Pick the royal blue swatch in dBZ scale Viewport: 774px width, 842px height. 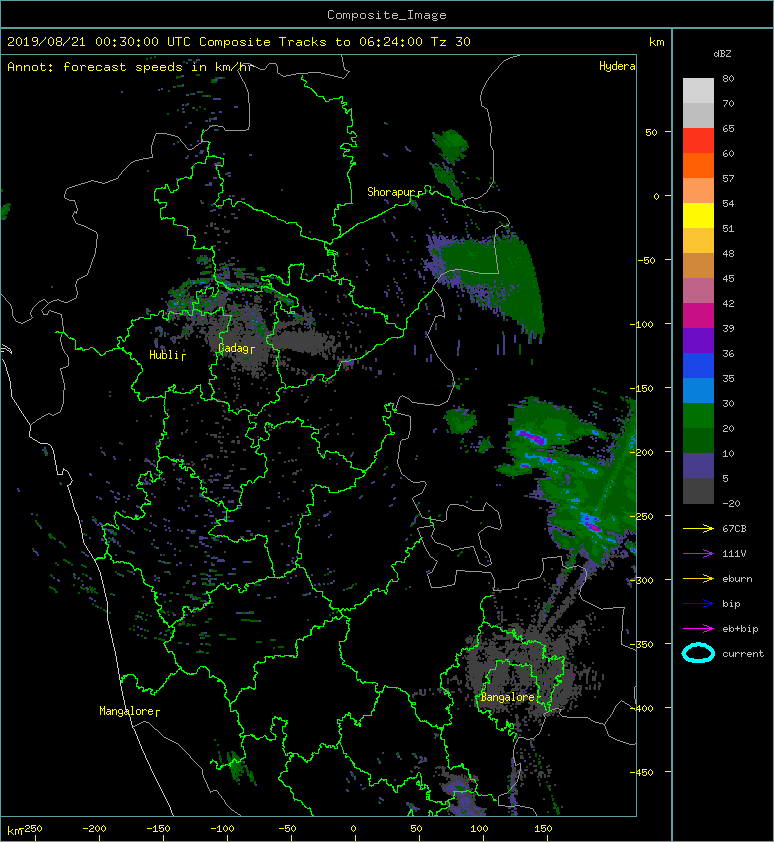click(698, 366)
